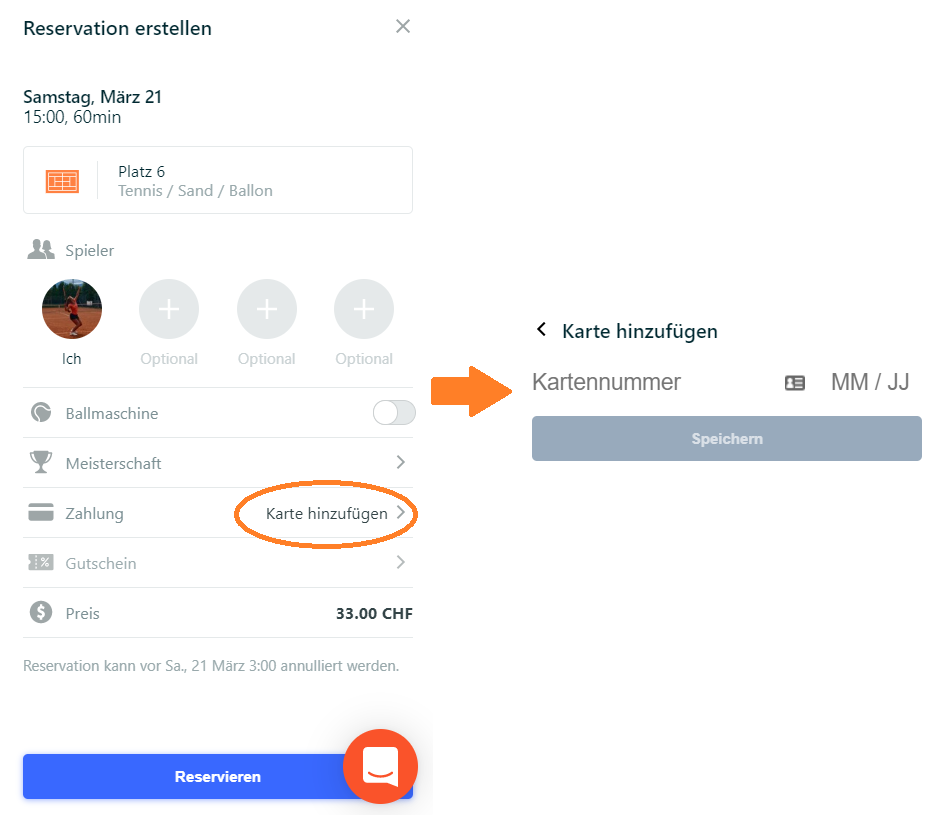
Task: Click the Ballmaschine ball icon
Action: click(41, 412)
